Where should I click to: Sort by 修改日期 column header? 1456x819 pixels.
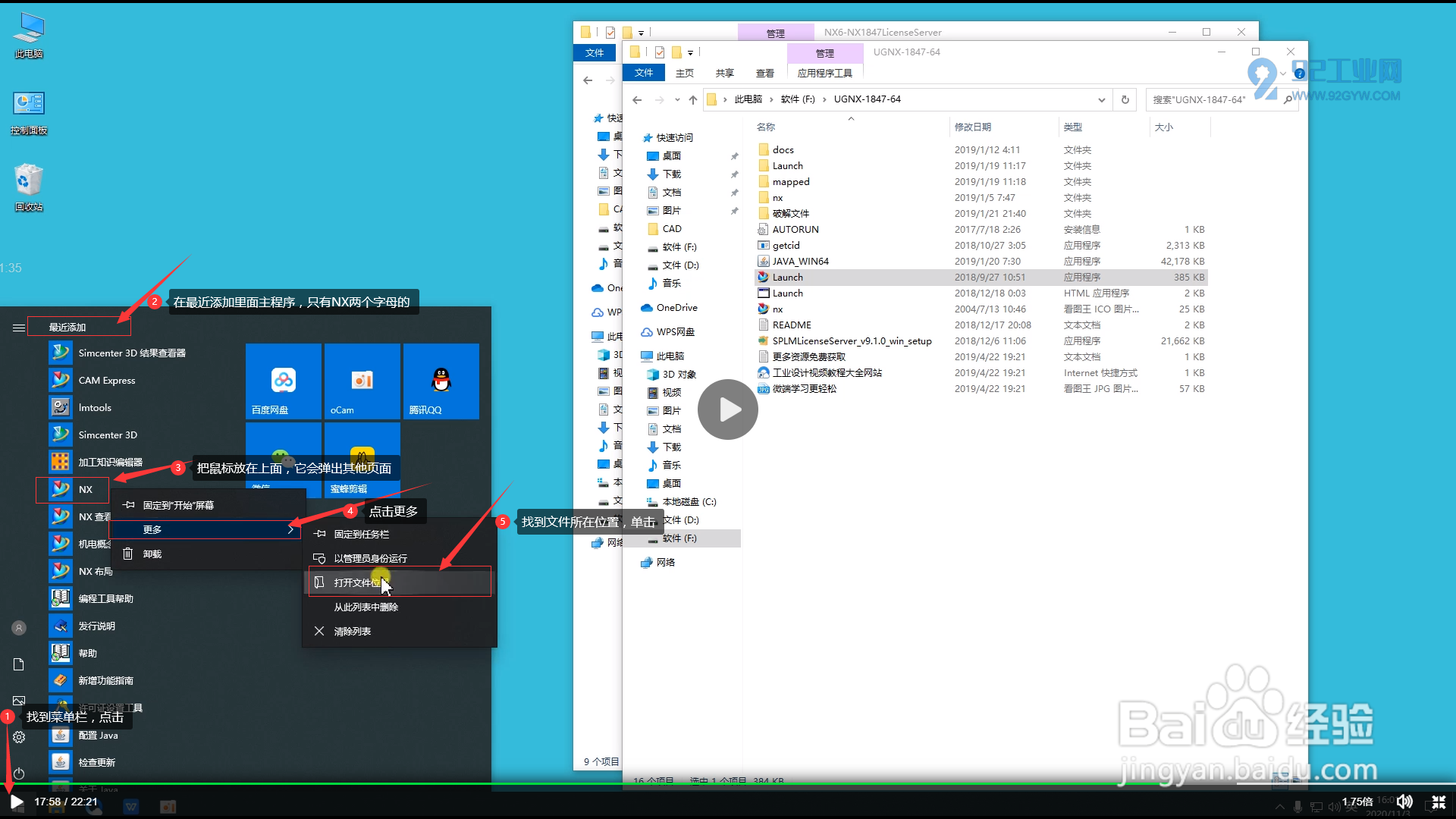coord(973,127)
